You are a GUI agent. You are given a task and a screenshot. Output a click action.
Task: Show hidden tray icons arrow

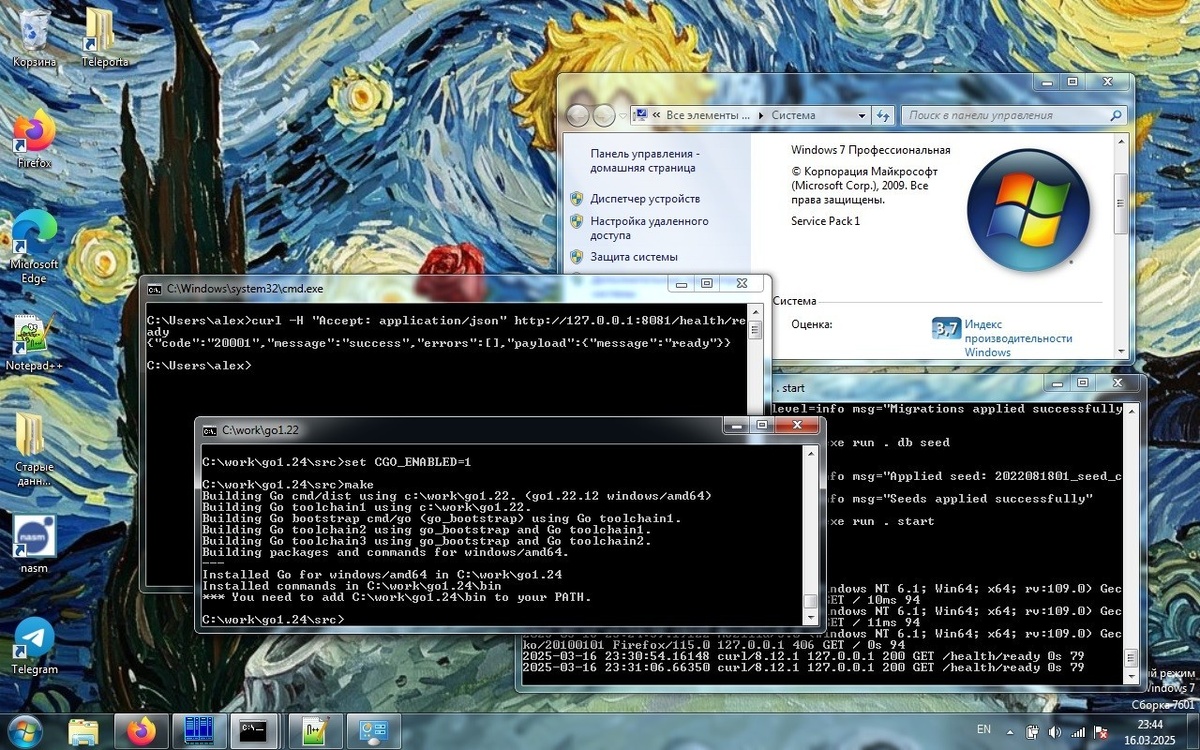(1008, 731)
